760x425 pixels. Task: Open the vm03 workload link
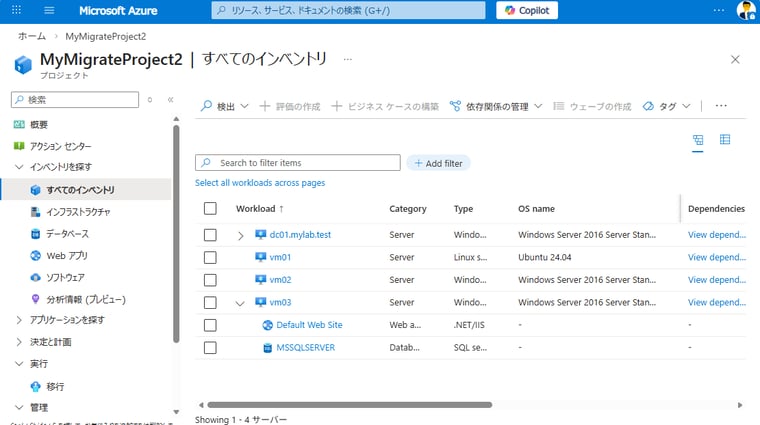(280, 302)
